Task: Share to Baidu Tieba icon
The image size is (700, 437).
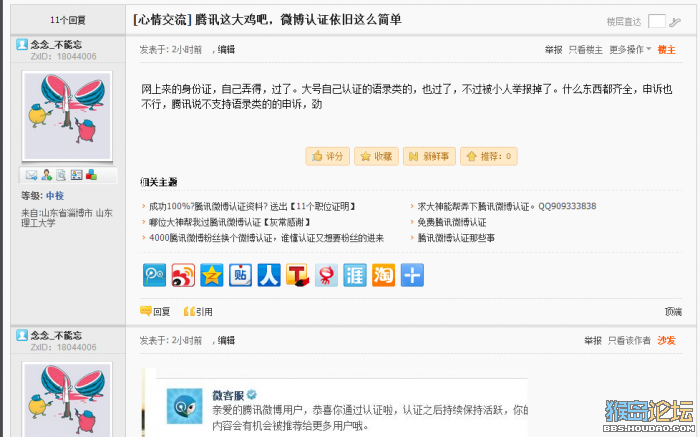Action: (240, 275)
